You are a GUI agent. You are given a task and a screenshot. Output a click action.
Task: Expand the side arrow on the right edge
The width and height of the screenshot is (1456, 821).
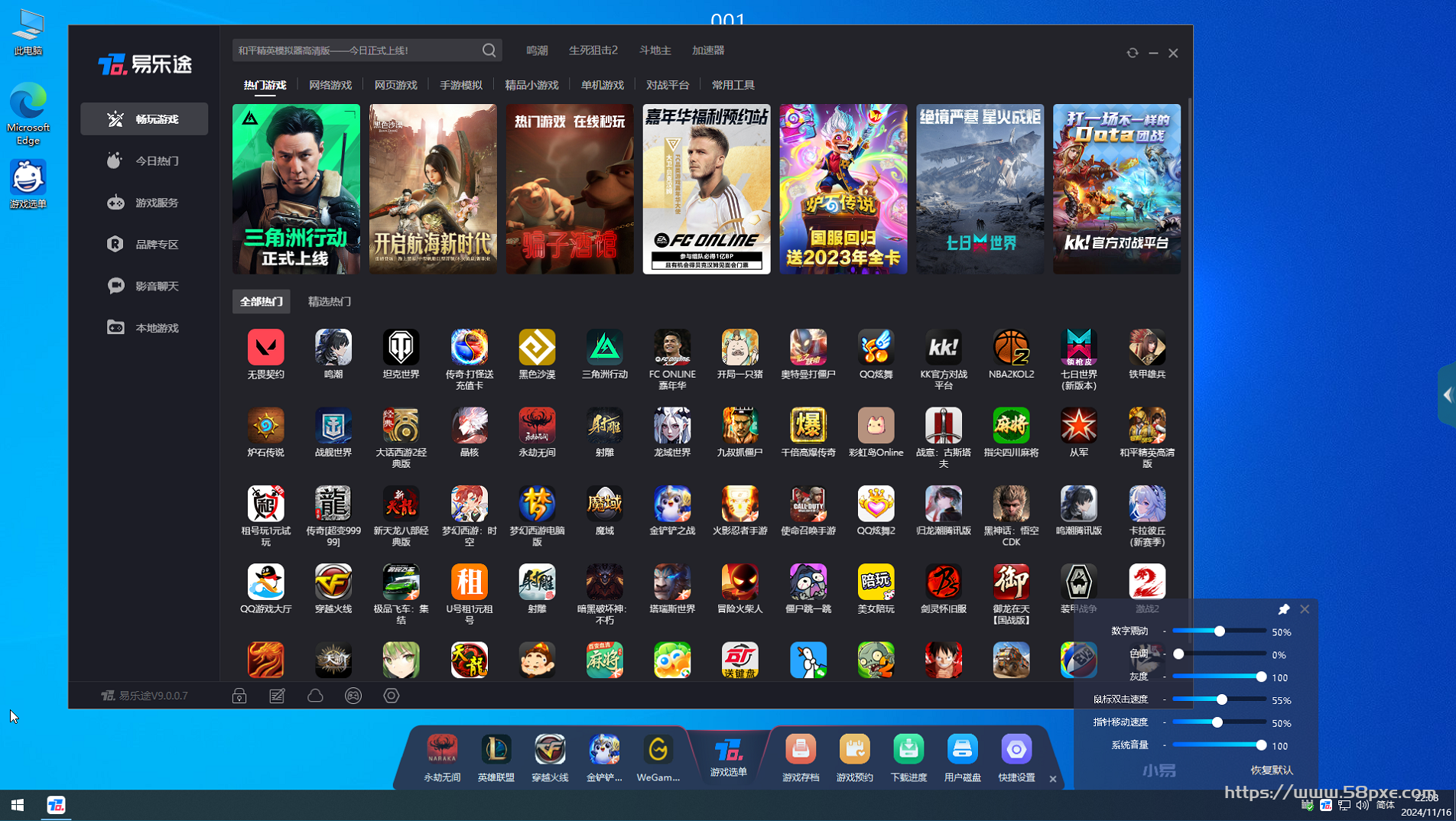click(x=1447, y=395)
